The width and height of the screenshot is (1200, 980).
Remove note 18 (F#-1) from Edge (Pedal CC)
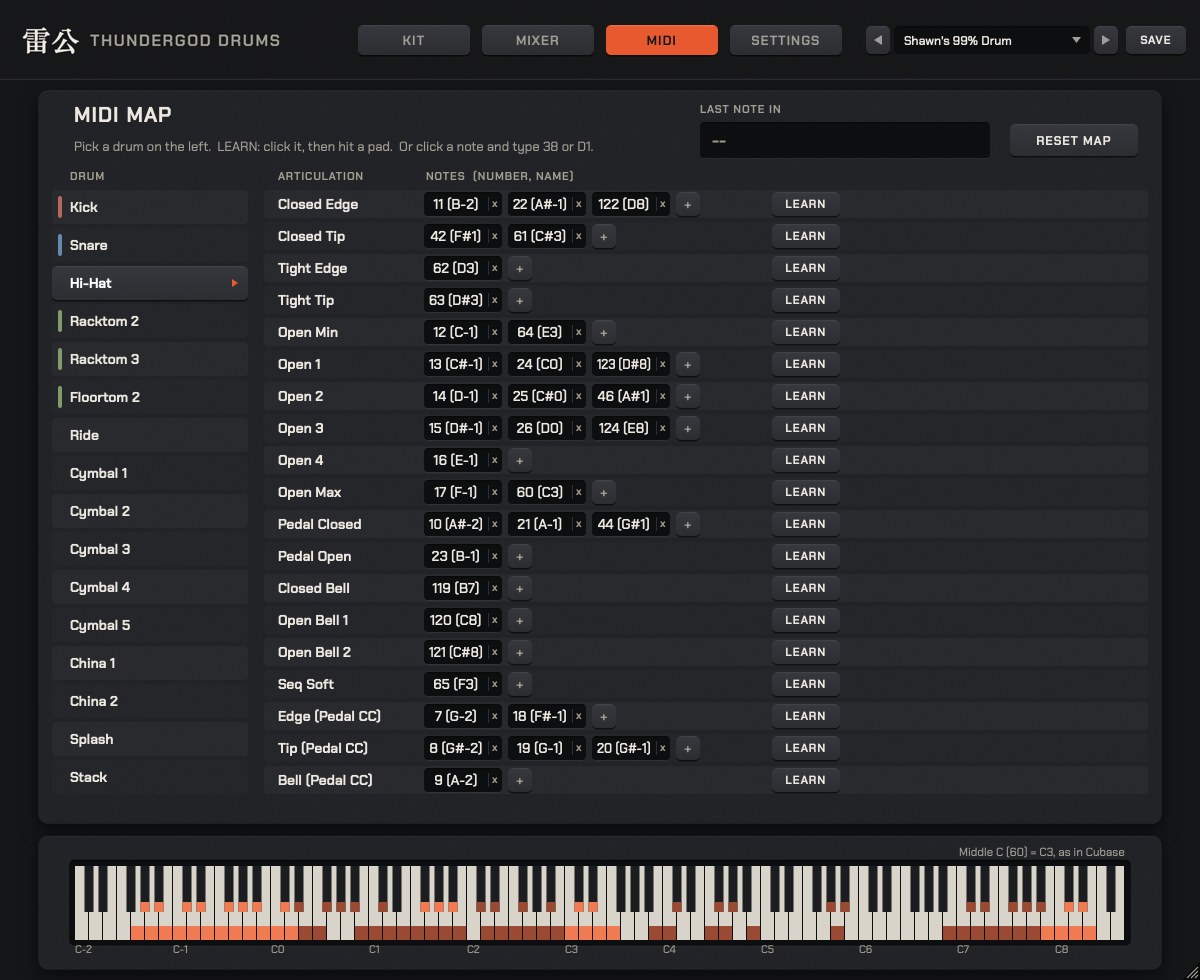(578, 716)
